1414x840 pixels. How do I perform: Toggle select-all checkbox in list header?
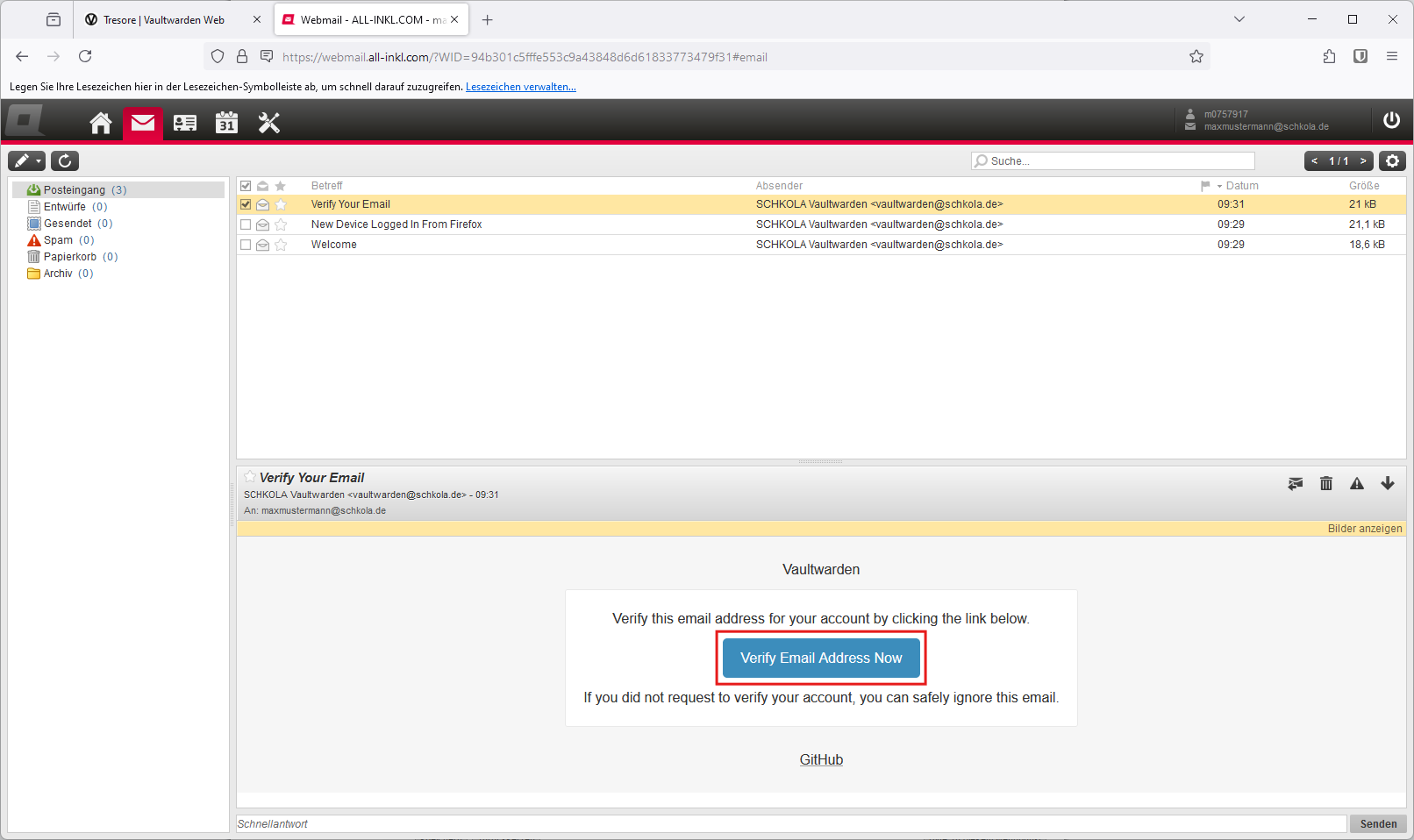pos(246,186)
